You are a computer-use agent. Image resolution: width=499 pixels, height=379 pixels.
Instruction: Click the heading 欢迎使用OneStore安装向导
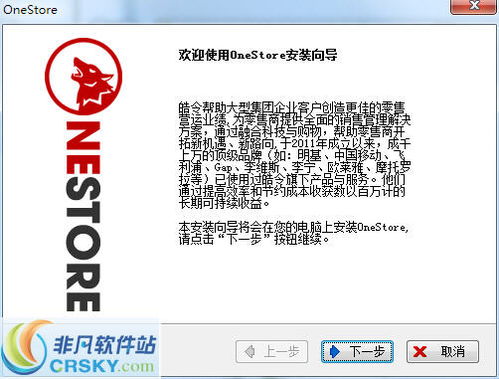coord(258,55)
